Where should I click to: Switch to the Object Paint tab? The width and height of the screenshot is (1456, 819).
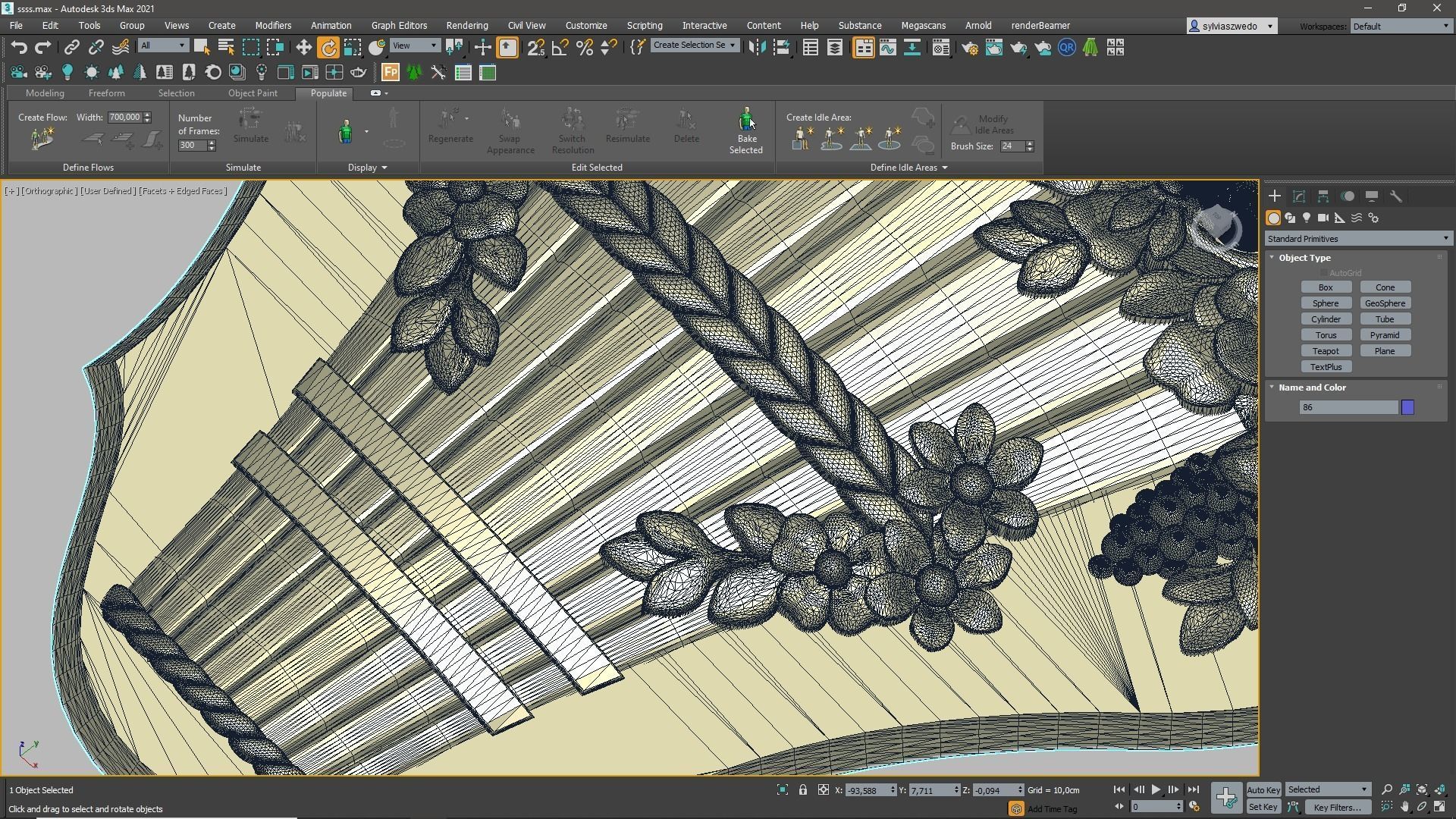coord(253,93)
